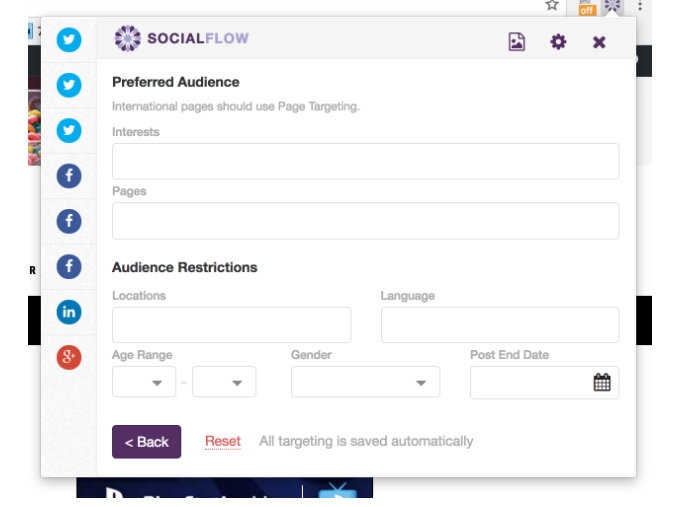The height and width of the screenshot is (507, 673).
Task: Select the third Facebook account icon
Action: pyautogui.click(x=69, y=267)
